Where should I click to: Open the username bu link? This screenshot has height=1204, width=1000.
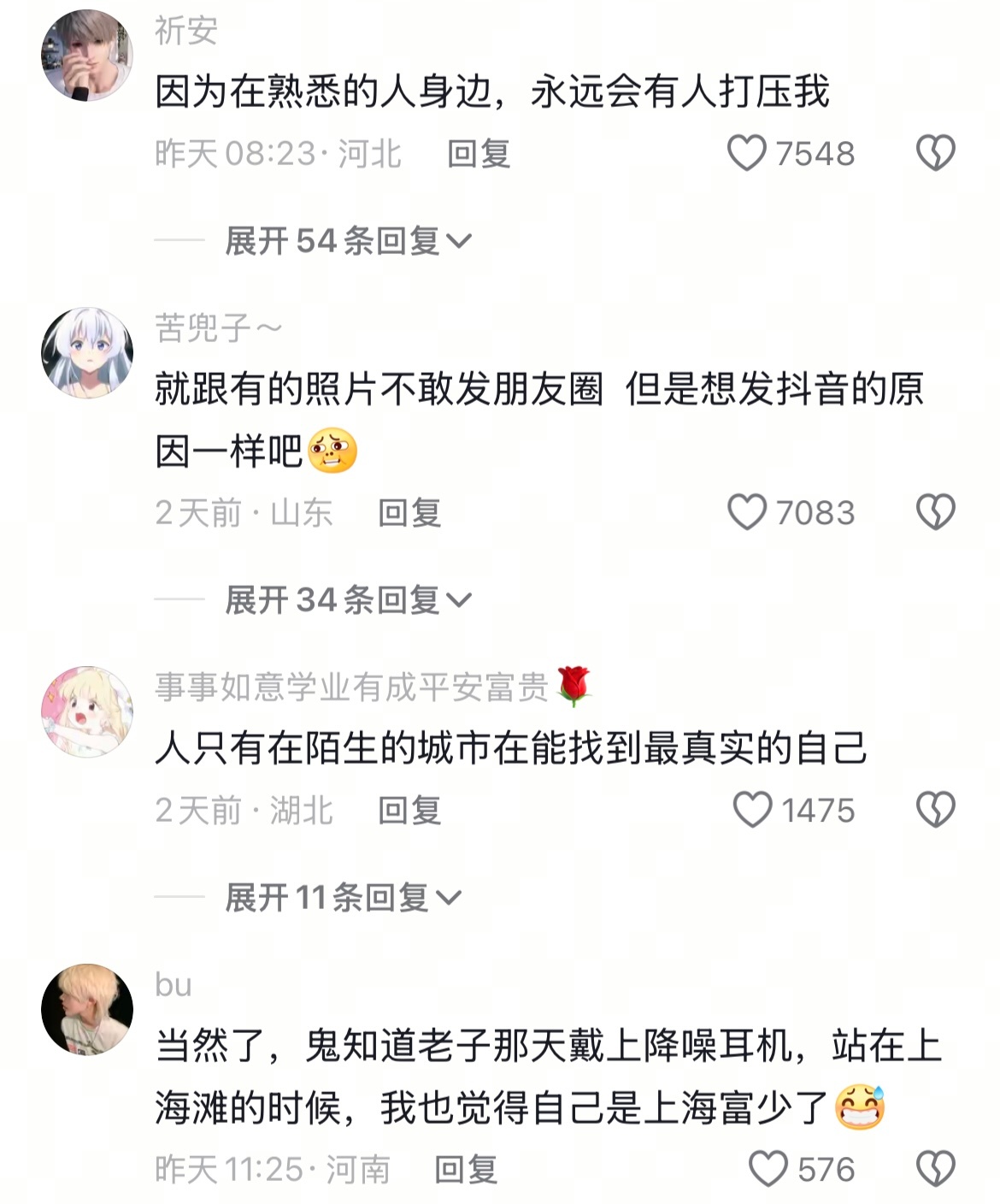[x=174, y=985]
